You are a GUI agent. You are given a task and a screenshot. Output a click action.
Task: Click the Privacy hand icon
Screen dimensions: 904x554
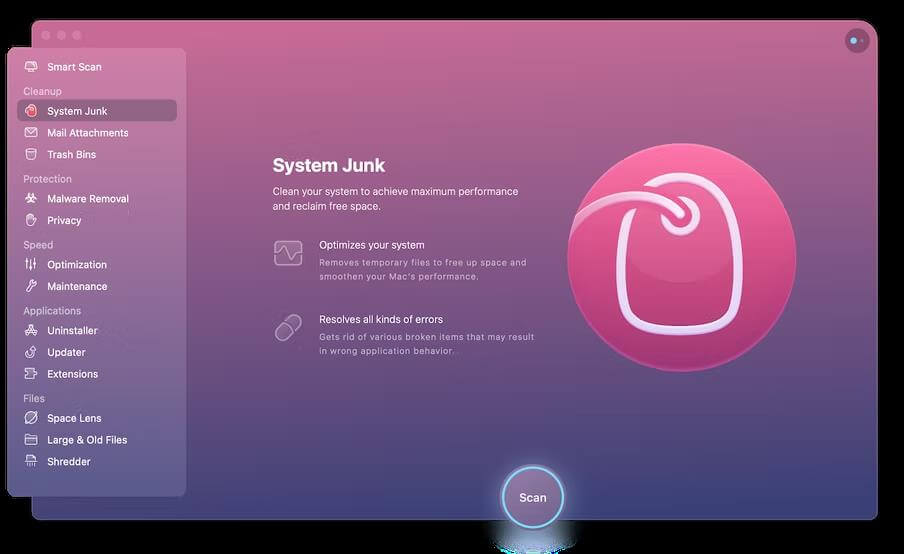coord(30,220)
